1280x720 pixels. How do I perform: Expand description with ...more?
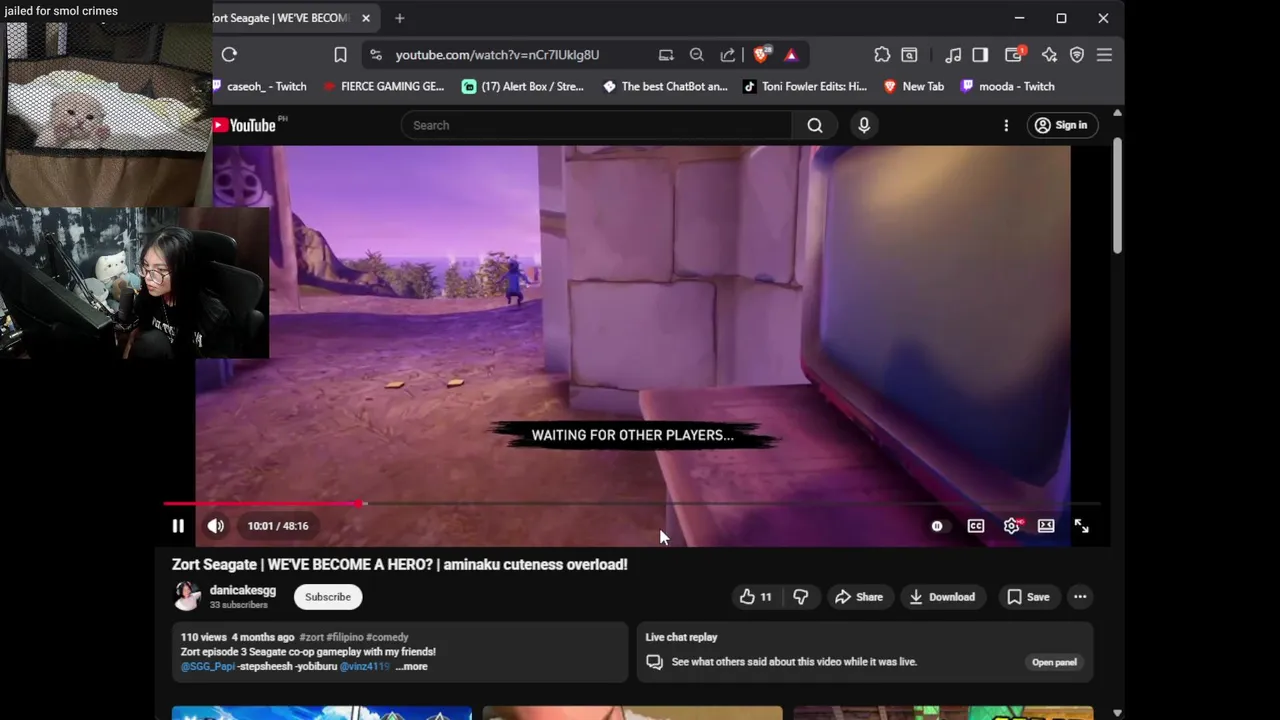(x=411, y=667)
